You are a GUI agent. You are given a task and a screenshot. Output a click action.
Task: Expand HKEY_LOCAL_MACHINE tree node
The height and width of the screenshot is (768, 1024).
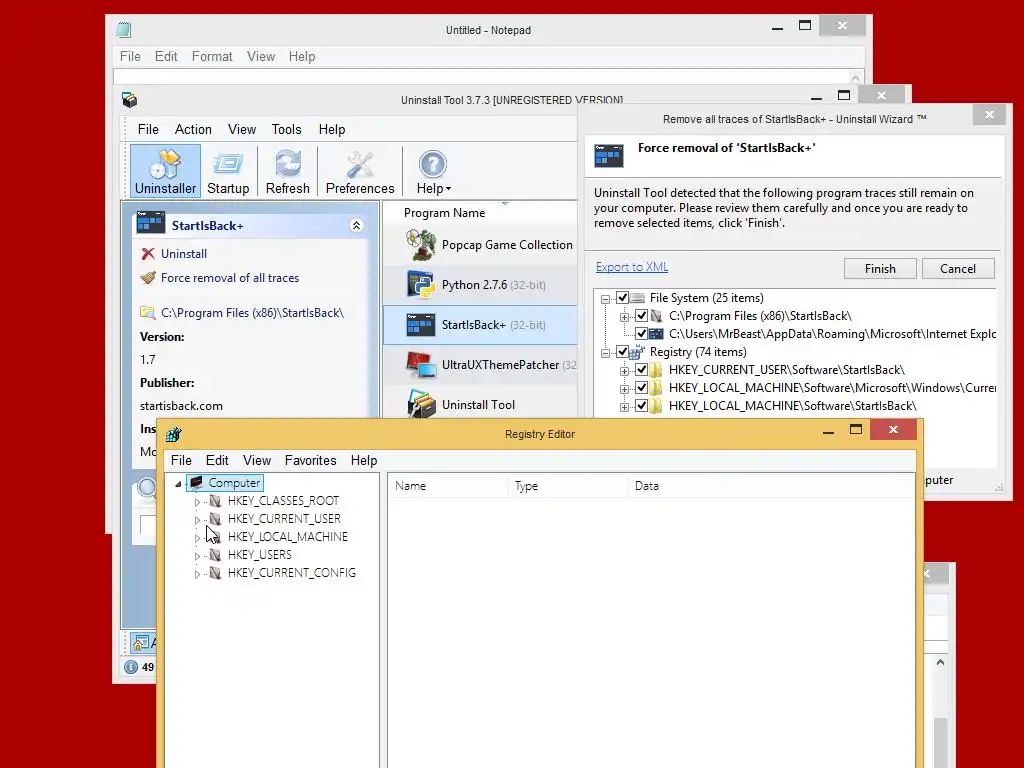[x=197, y=537]
